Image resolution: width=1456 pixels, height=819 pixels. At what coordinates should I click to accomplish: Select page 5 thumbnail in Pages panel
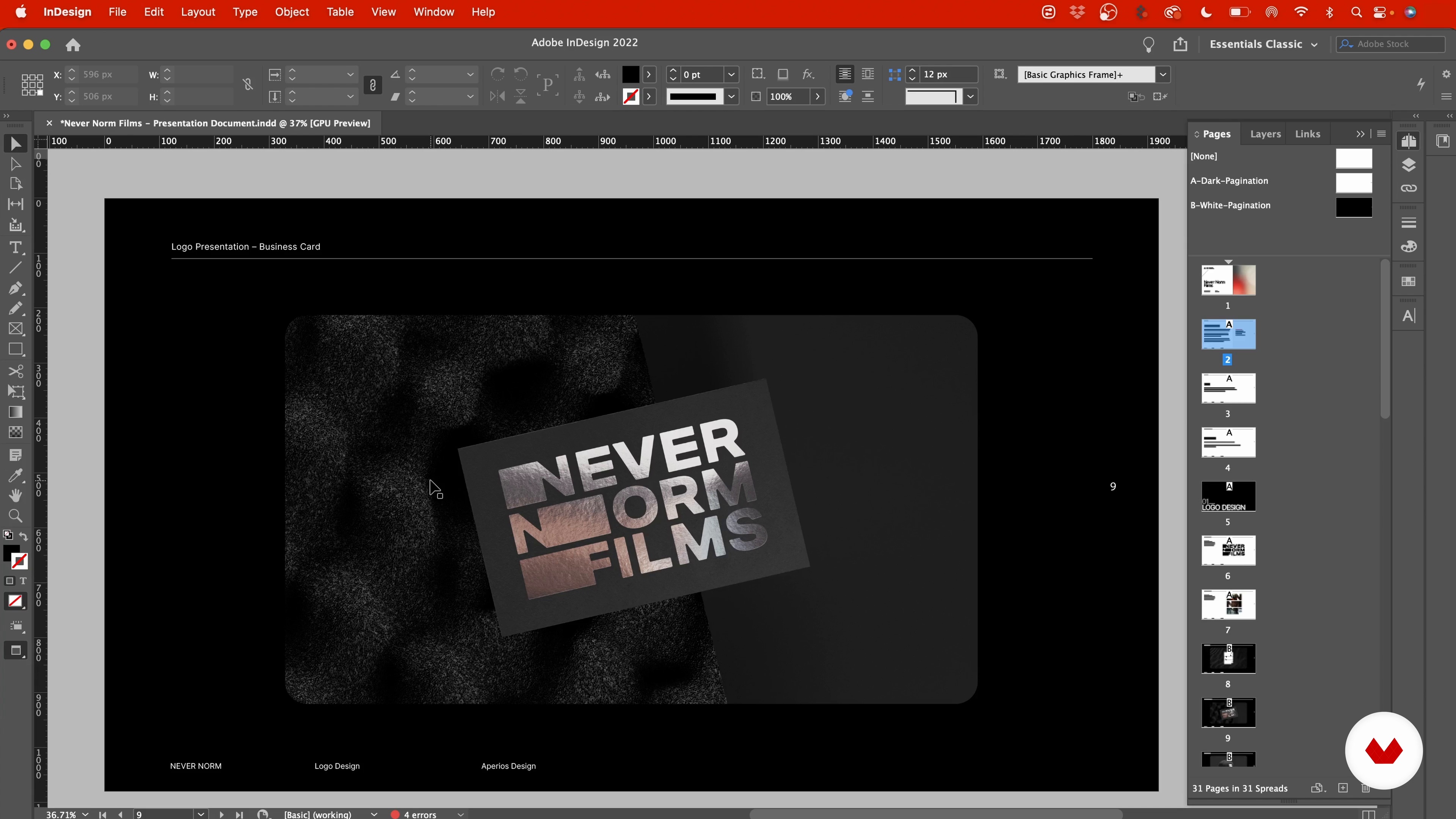(x=1228, y=496)
